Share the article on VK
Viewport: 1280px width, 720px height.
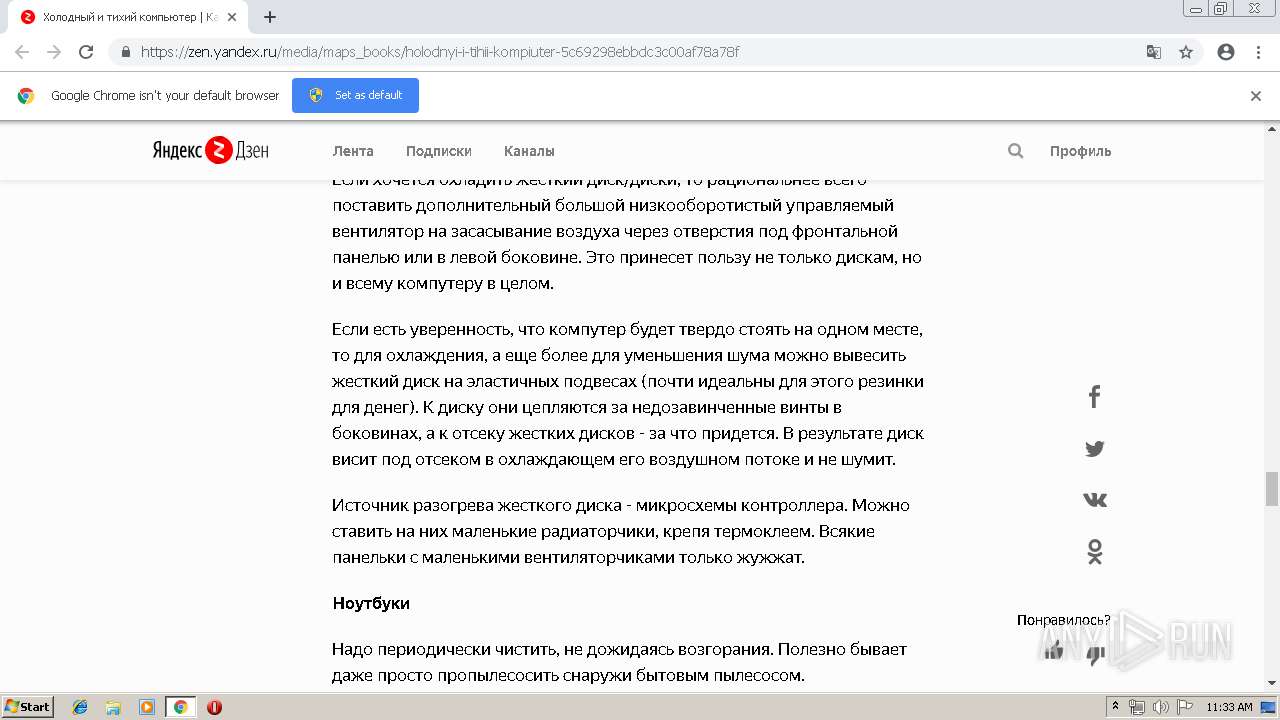(1094, 500)
